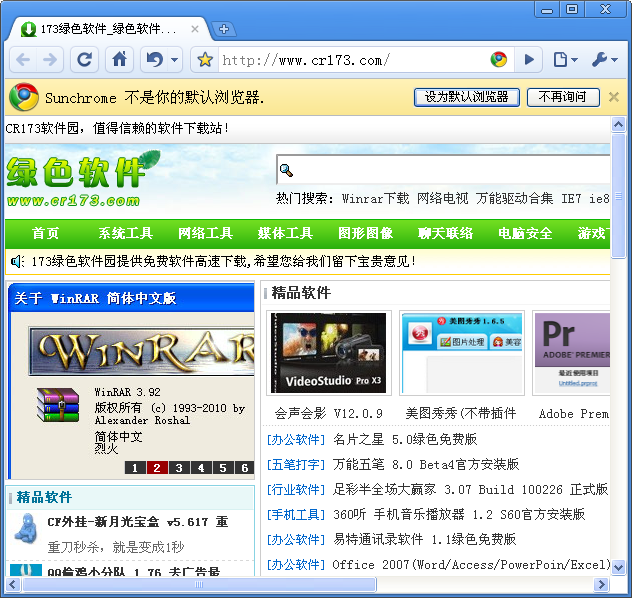Click the browser Back arrow button
Viewport: 632px width, 598px height.
pos(23,60)
